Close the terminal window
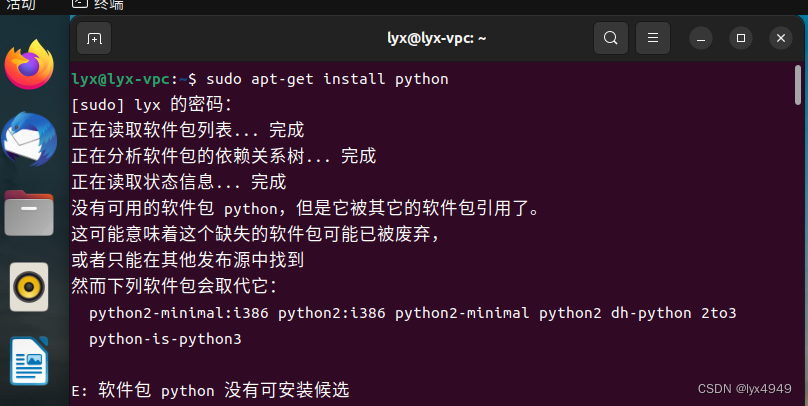The height and width of the screenshot is (406, 808). click(x=781, y=38)
